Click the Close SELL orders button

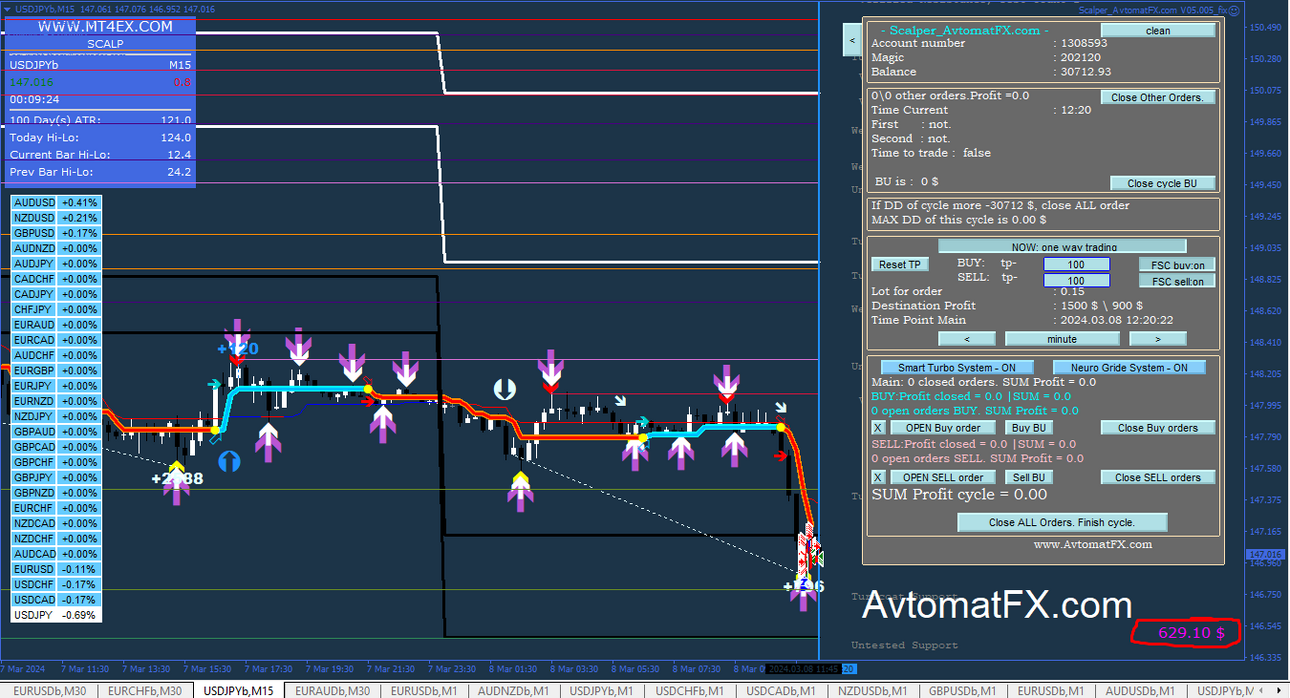(x=1158, y=477)
